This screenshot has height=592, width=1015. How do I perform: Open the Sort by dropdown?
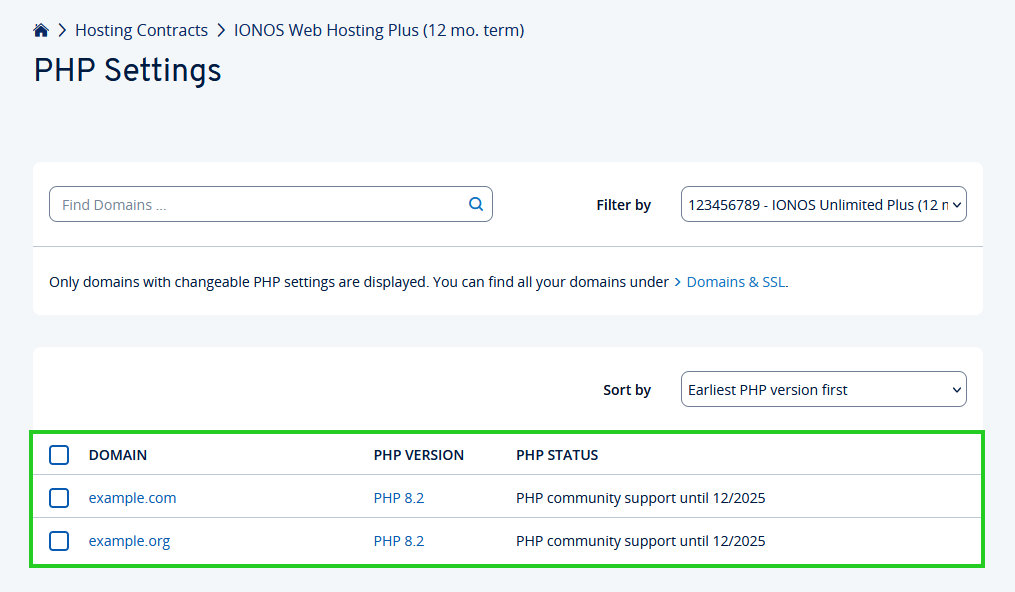click(823, 389)
